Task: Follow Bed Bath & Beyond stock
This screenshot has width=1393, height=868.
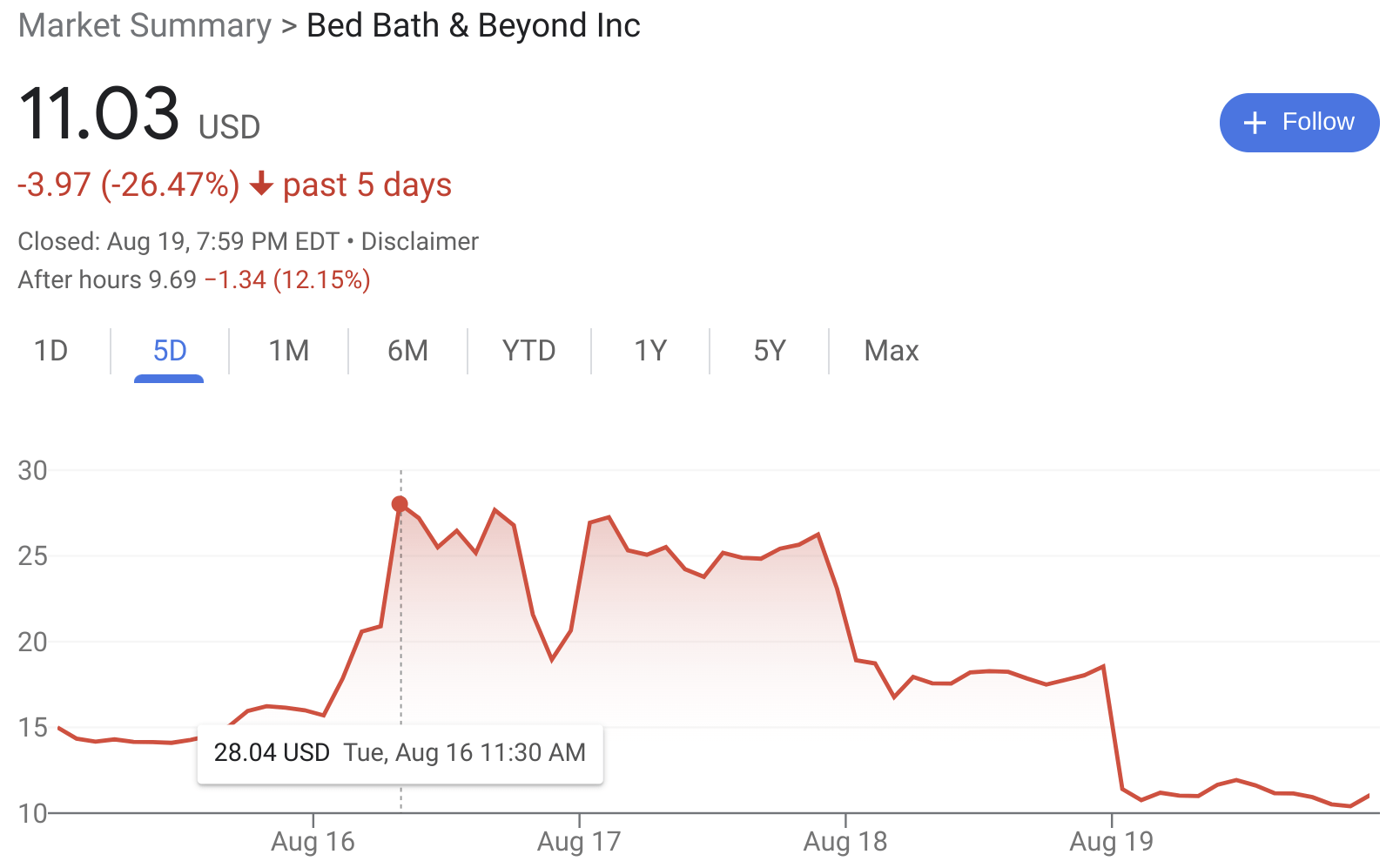Action: 1299,123
